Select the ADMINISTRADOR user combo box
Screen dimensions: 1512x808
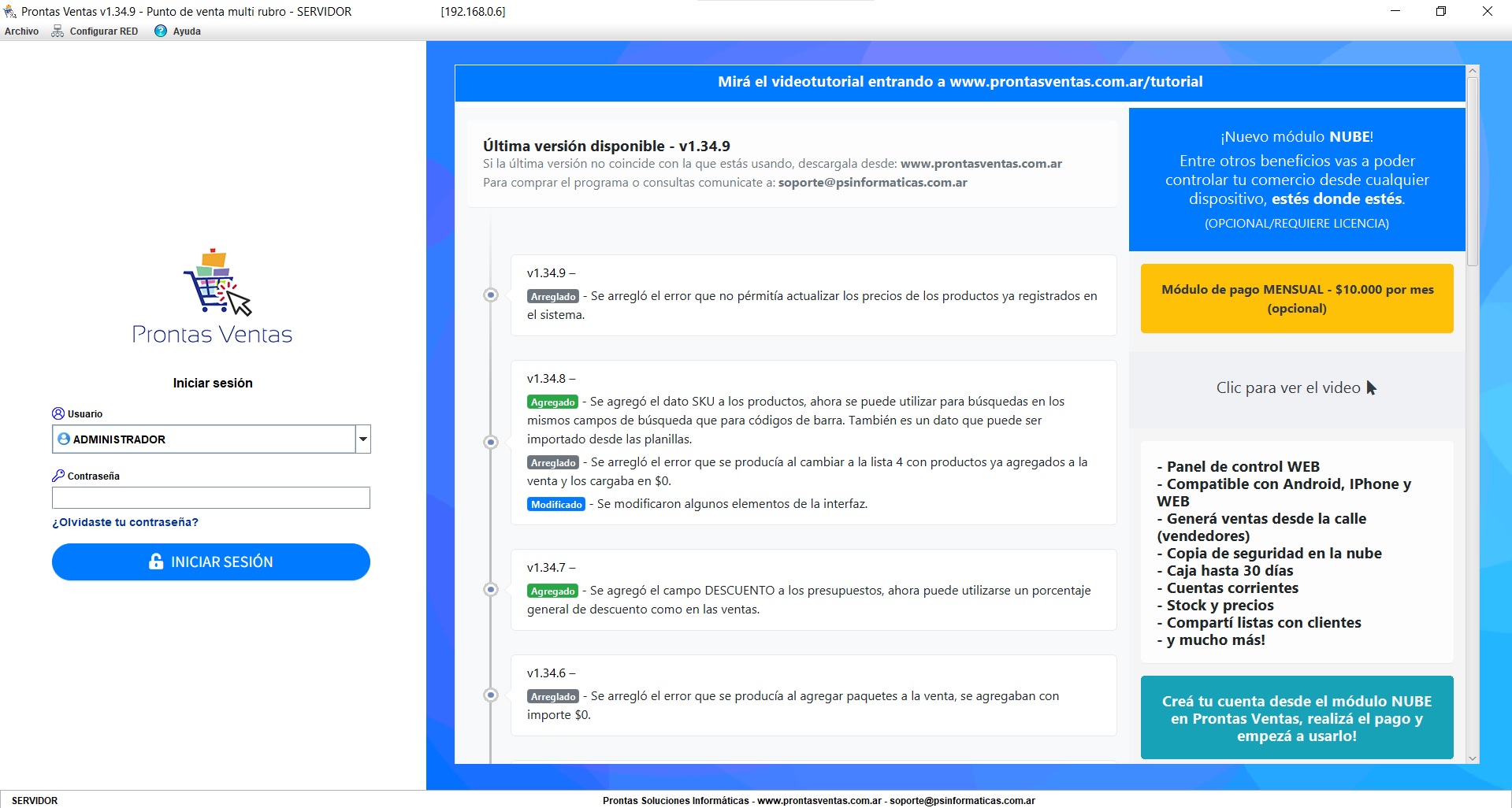(211, 439)
